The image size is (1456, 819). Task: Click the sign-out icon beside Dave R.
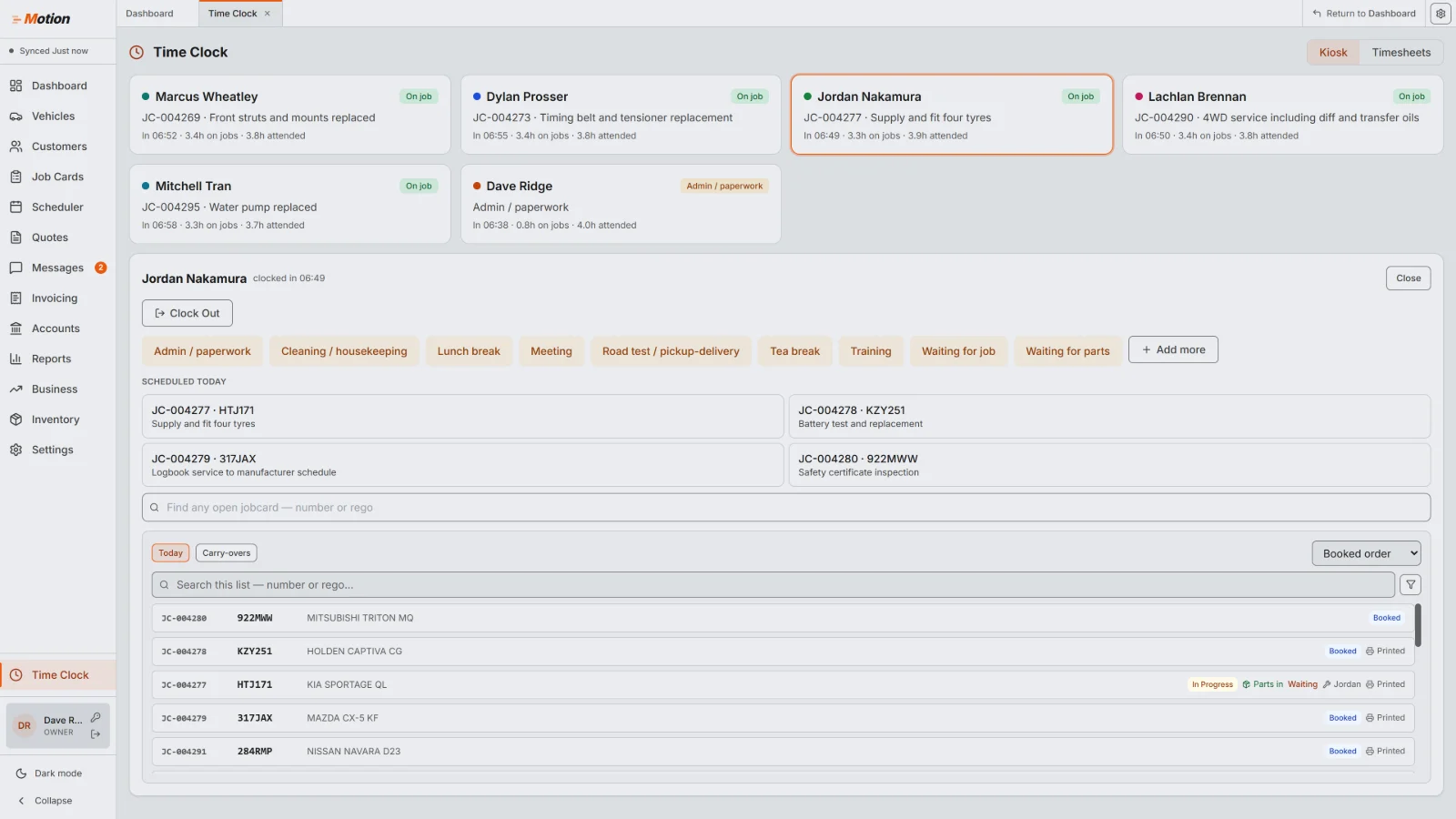(x=96, y=734)
